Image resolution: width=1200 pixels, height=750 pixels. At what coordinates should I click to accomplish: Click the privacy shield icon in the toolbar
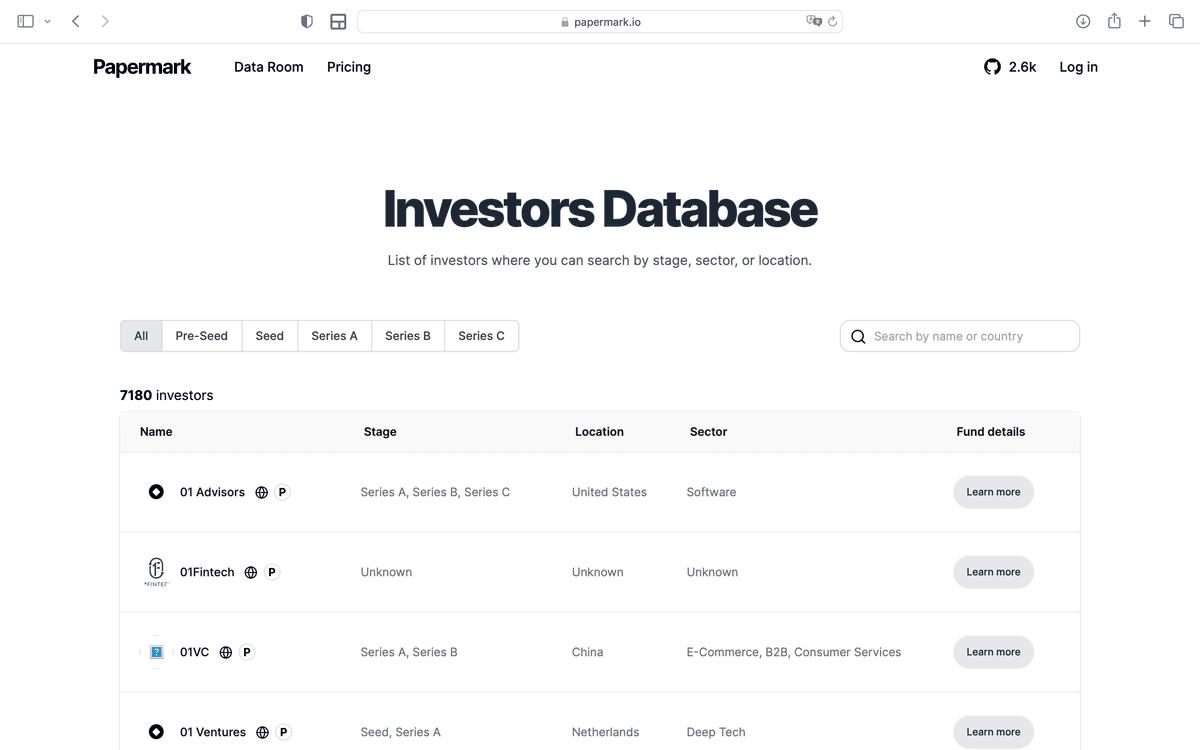(306, 20)
